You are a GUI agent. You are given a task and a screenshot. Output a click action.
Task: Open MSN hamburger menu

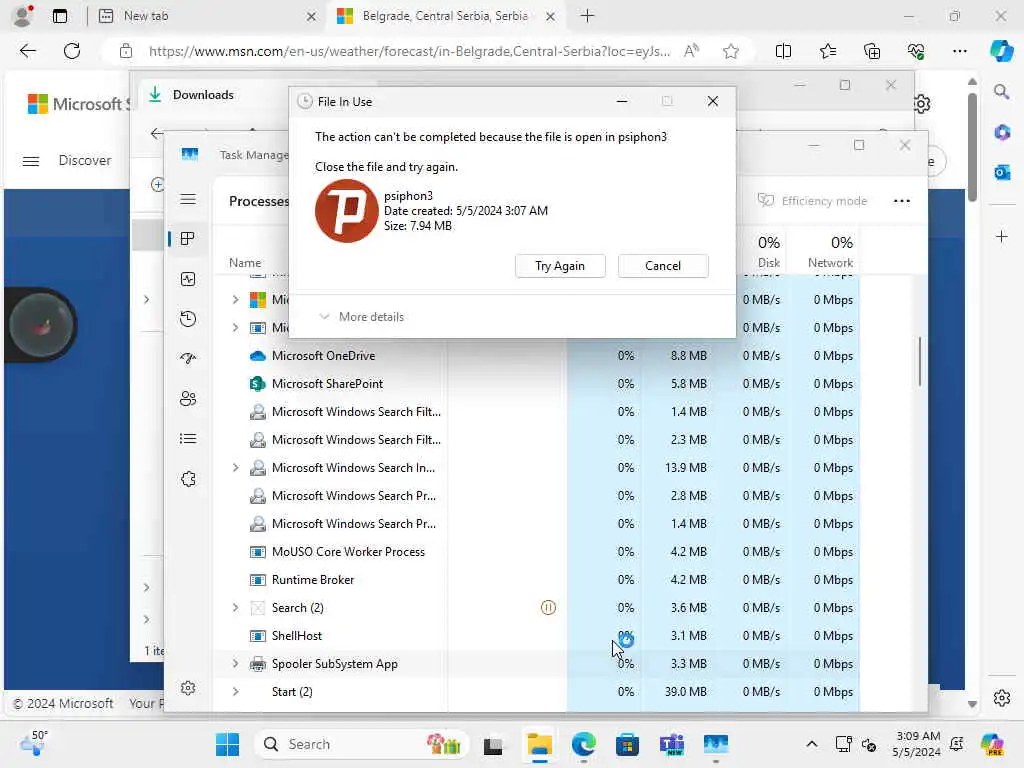click(31, 161)
